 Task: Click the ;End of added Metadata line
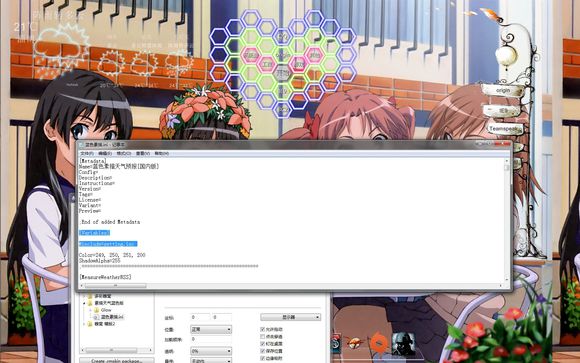(109, 222)
